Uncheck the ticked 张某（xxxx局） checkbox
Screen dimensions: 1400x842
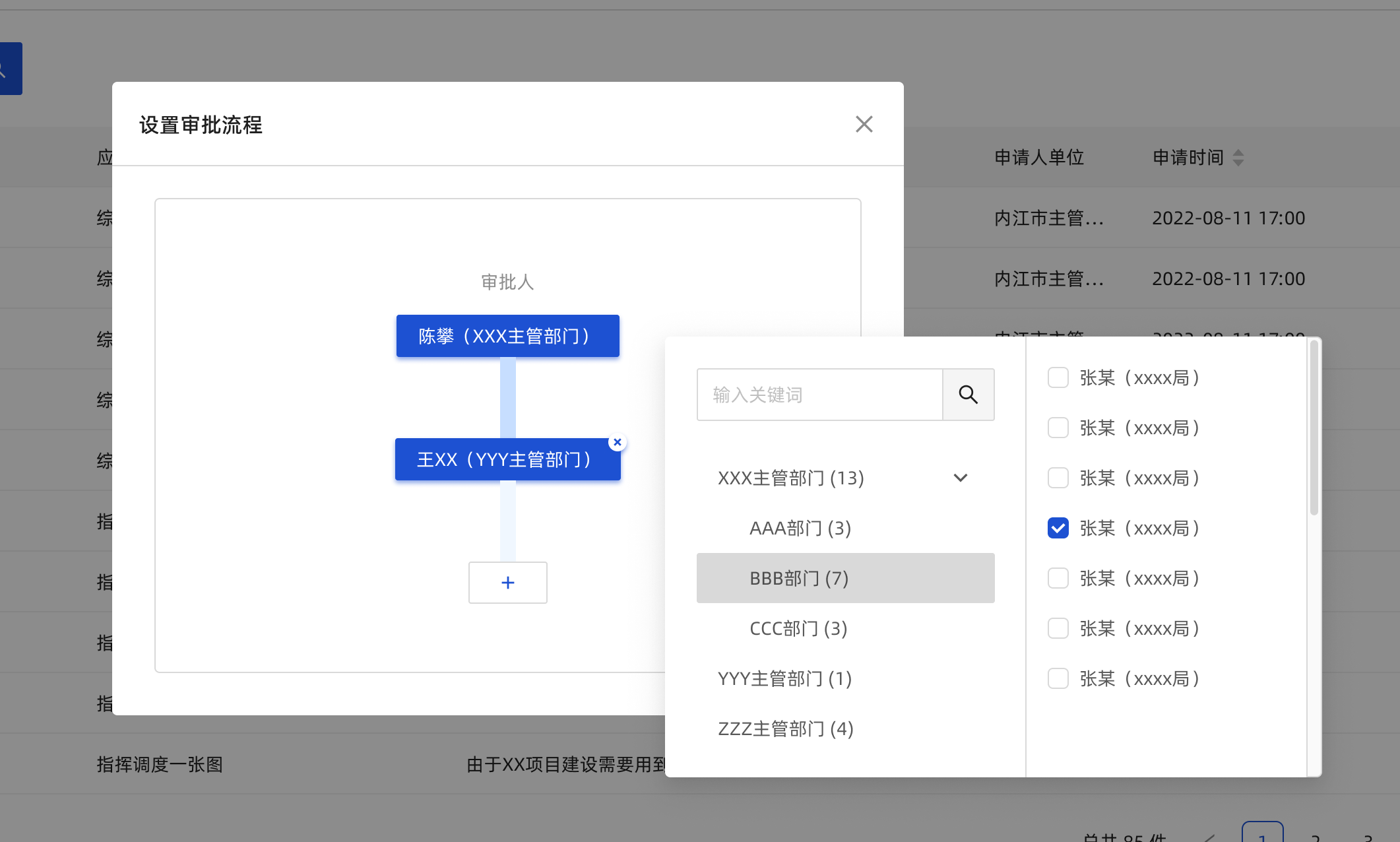point(1058,528)
